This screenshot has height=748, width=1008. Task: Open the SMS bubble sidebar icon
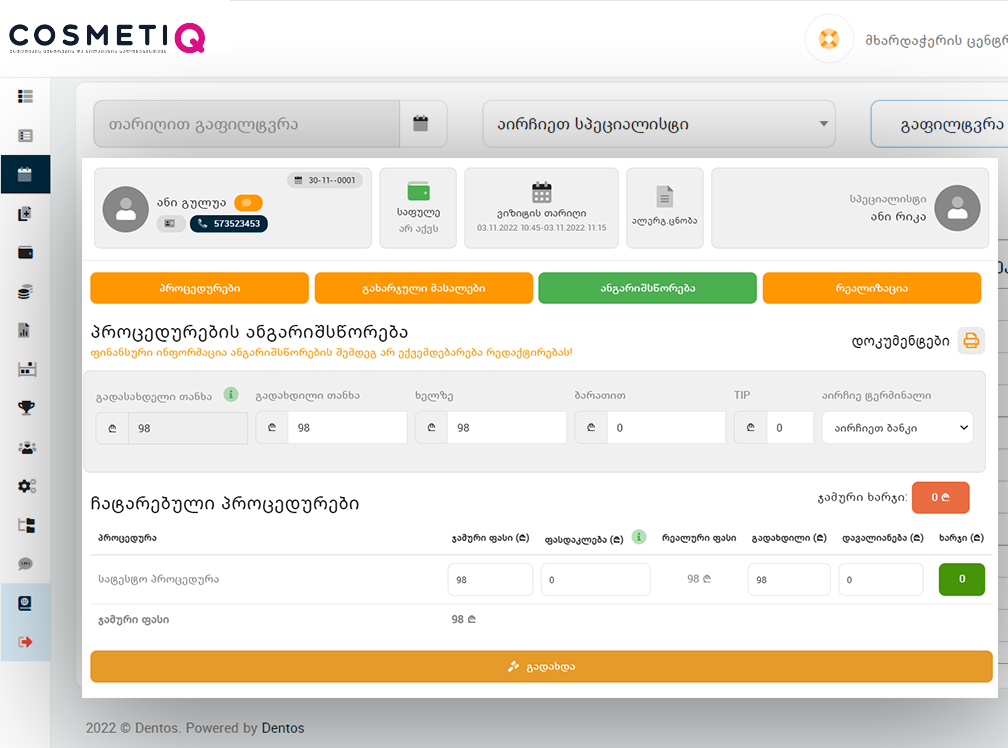pyautogui.click(x=26, y=564)
